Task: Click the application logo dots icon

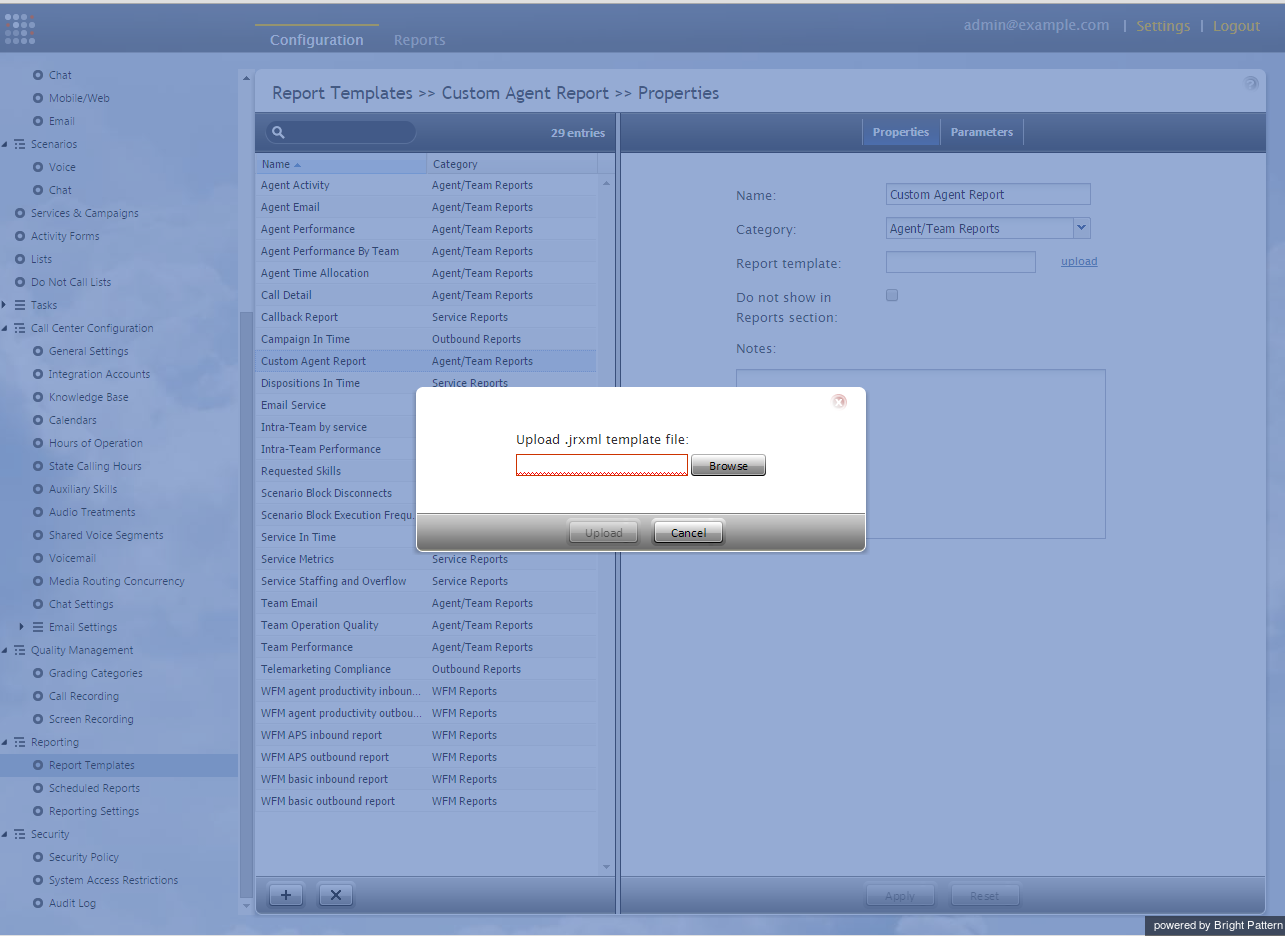Action: pos(20,28)
